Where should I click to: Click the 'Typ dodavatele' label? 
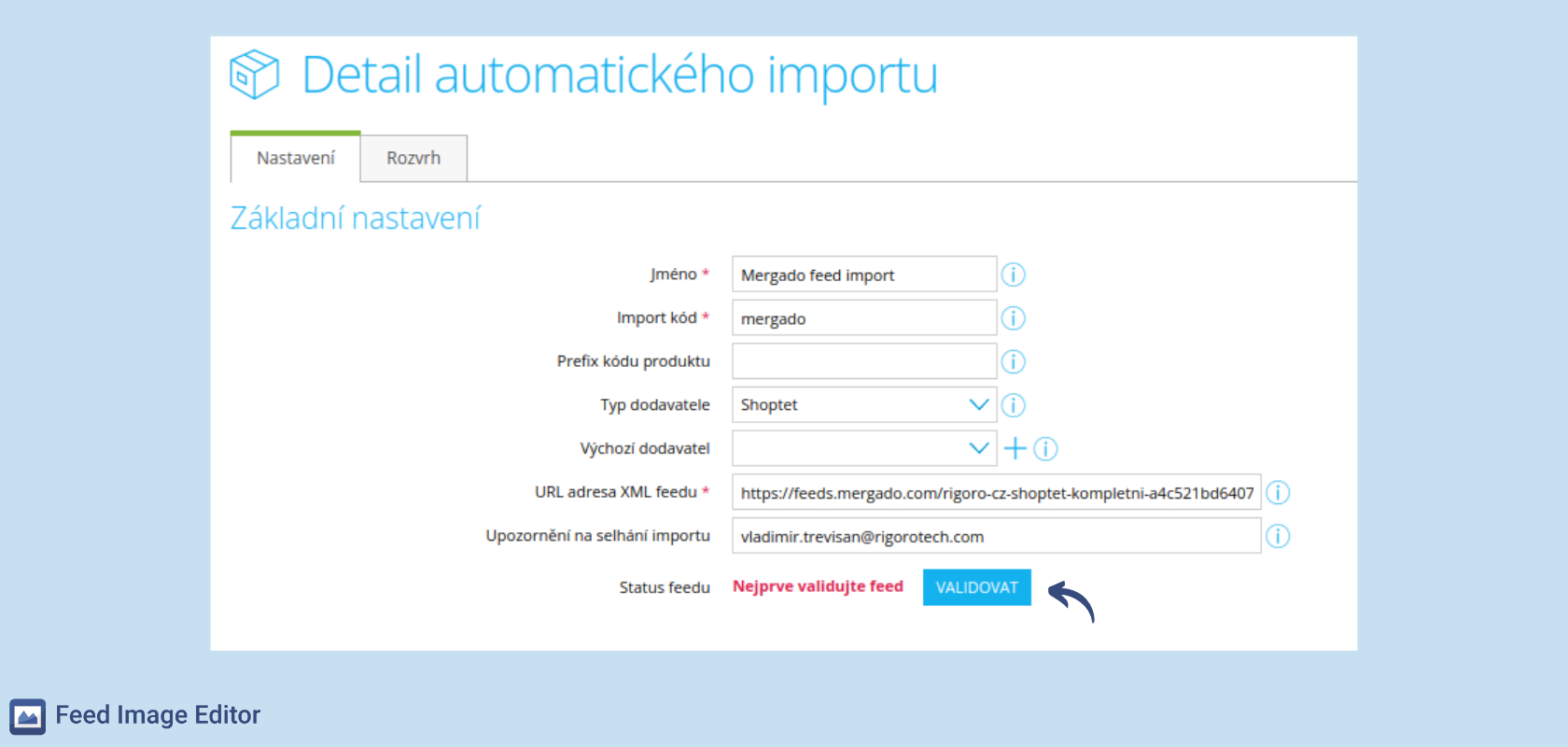pos(655,405)
